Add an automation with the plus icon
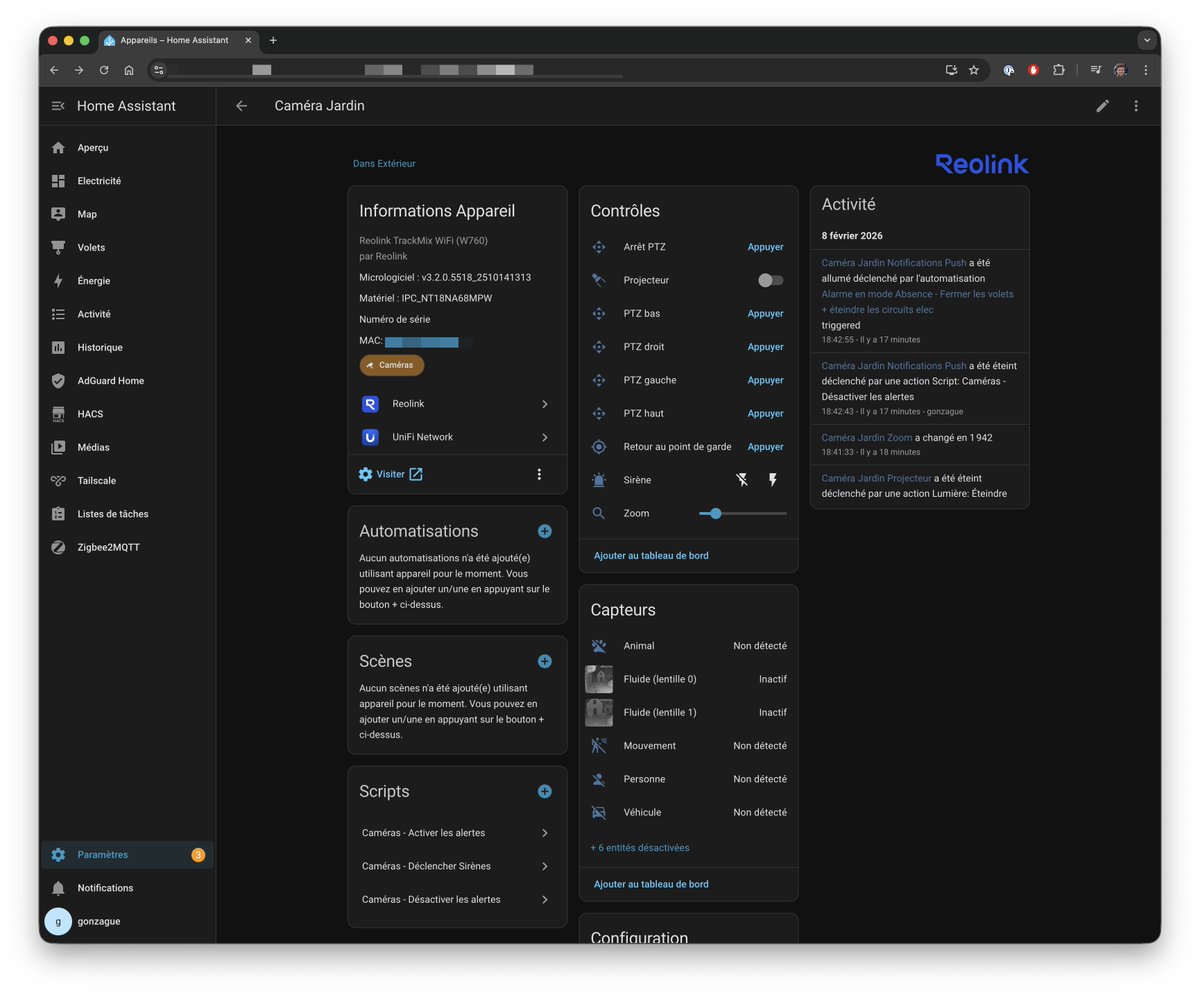 tap(544, 531)
